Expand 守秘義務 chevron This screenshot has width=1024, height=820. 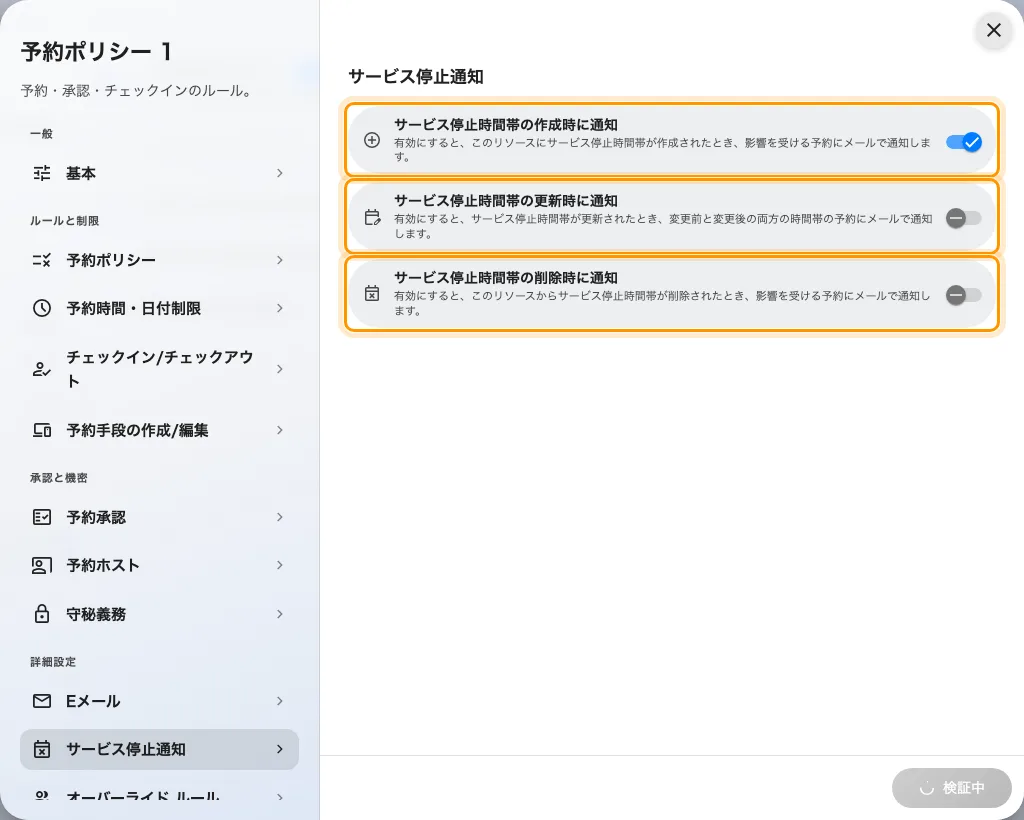click(x=280, y=614)
